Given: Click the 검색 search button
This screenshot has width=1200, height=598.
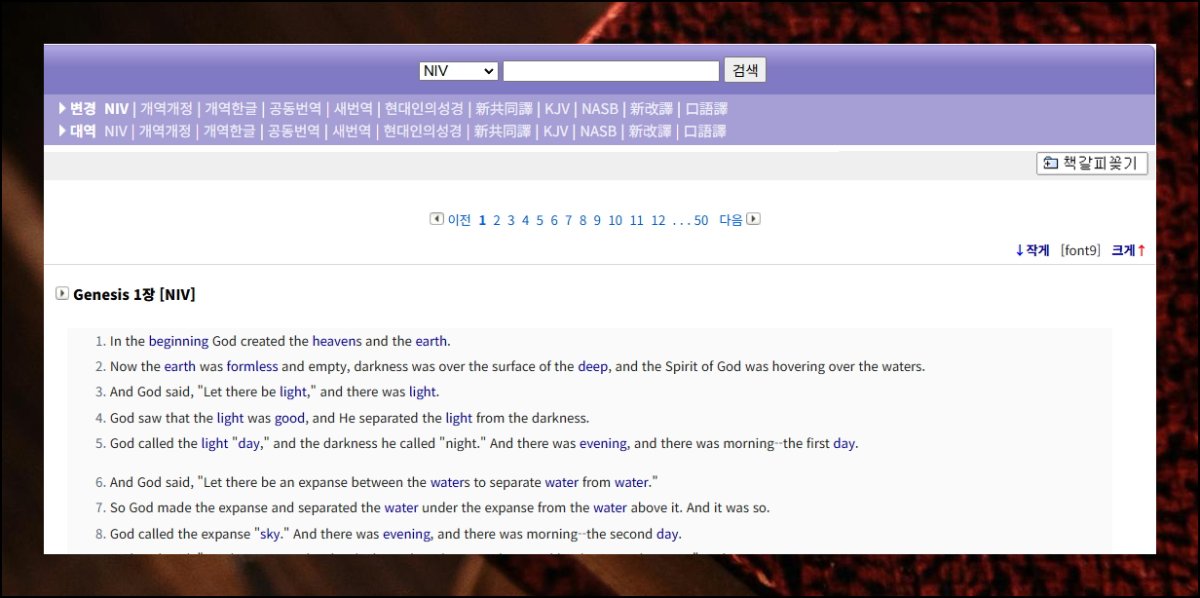Looking at the screenshot, I should (x=745, y=70).
